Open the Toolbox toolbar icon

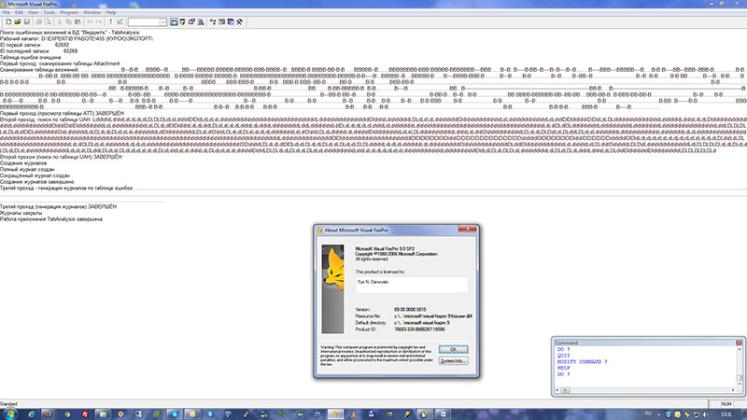click(240, 22)
